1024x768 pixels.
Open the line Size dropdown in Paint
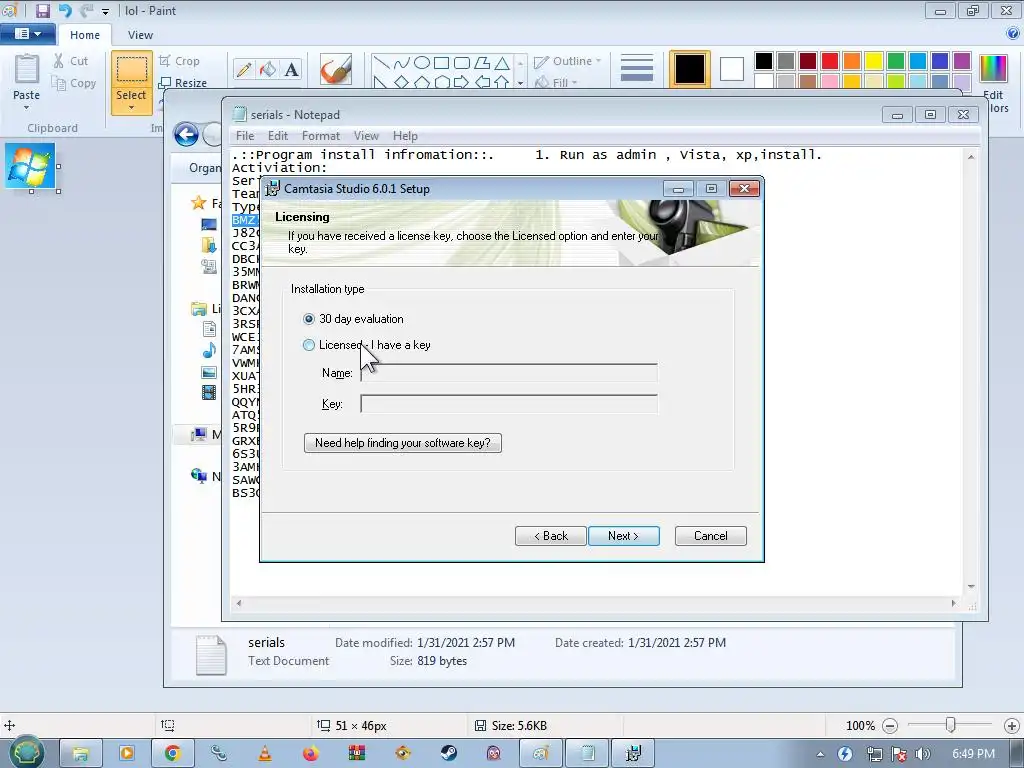(x=637, y=68)
